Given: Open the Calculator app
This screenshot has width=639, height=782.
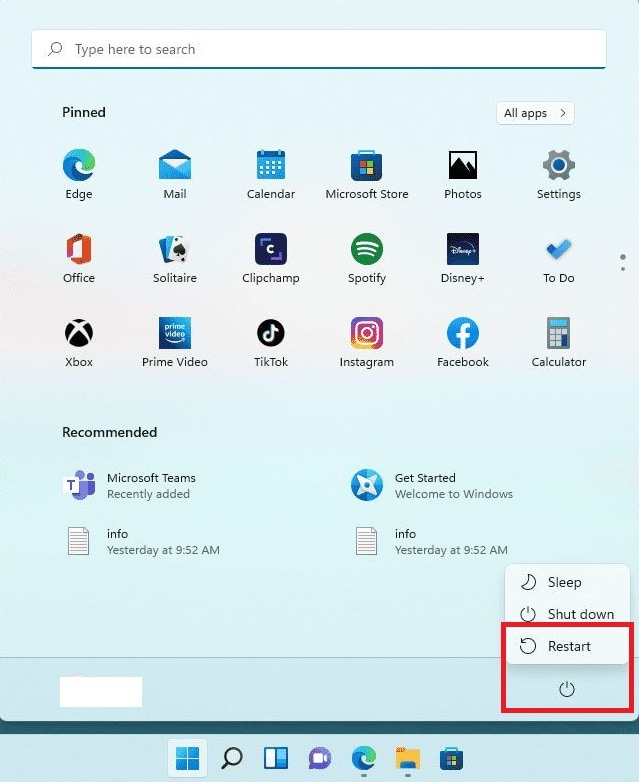Looking at the screenshot, I should 559,342.
